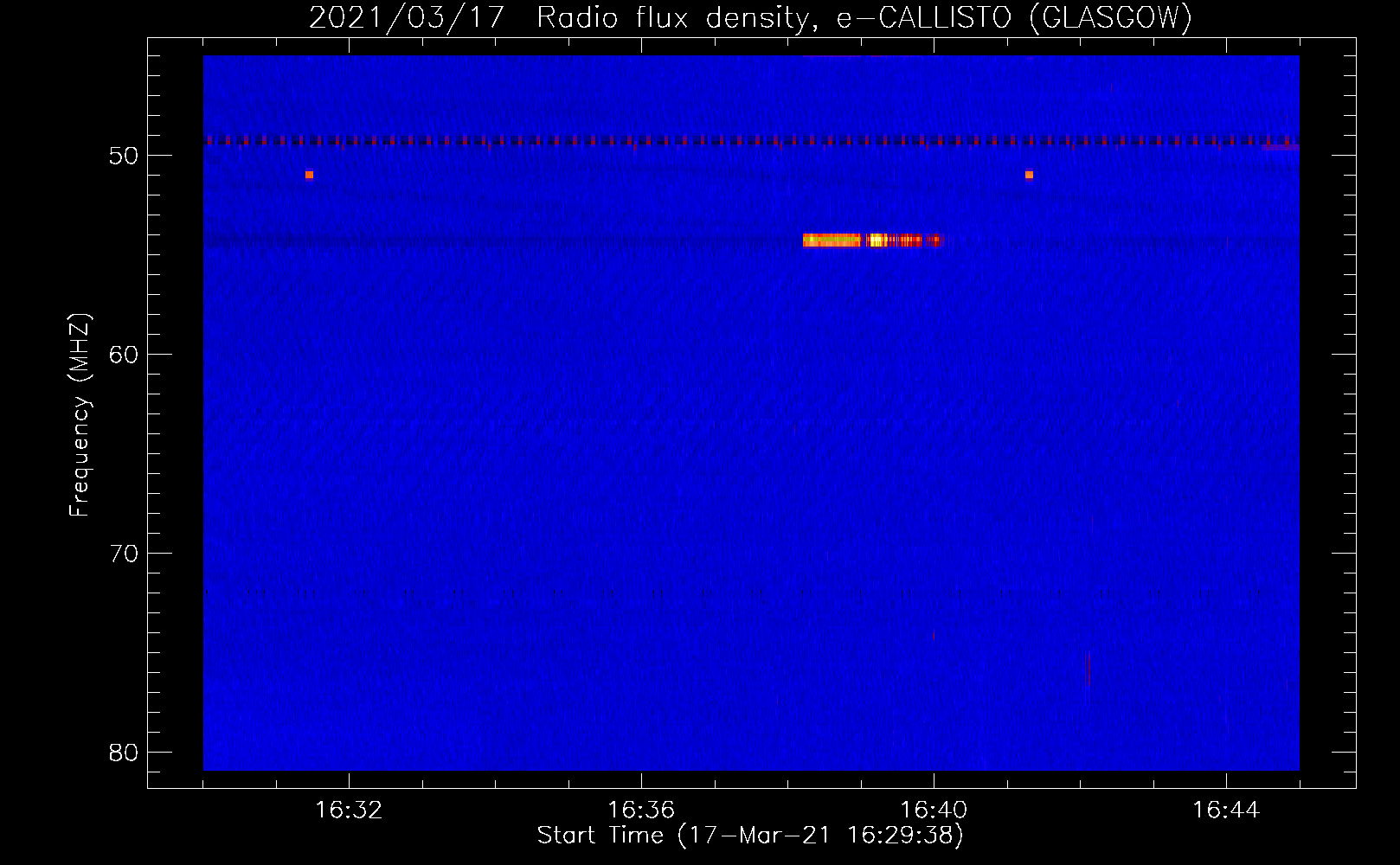This screenshot has width=1400, height=865.
Task: Click the '16:36' time tick label
Action: point(641,811)
